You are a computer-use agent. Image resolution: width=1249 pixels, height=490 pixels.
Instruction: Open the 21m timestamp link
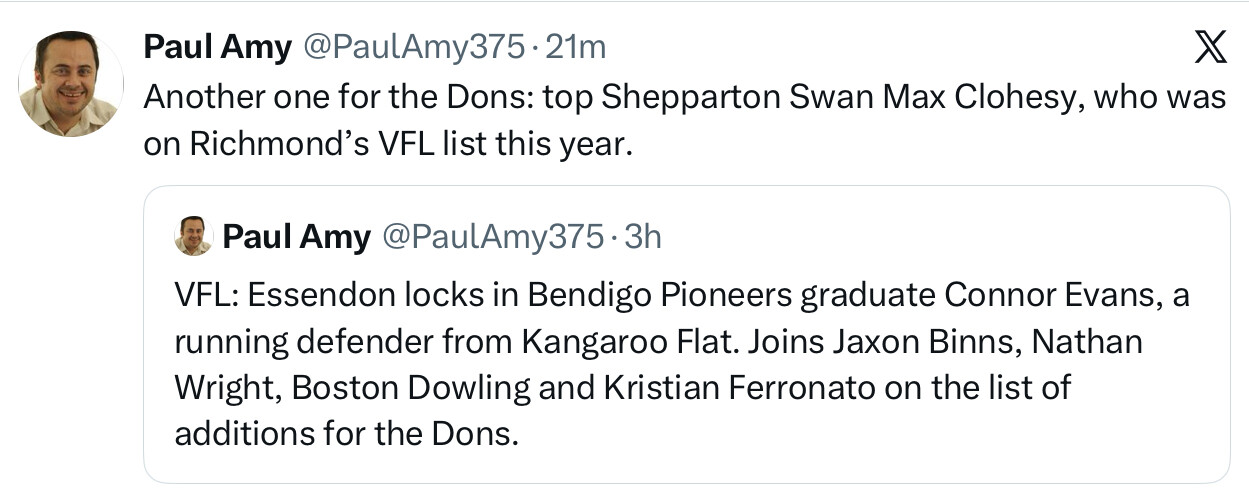pos(575,46)
